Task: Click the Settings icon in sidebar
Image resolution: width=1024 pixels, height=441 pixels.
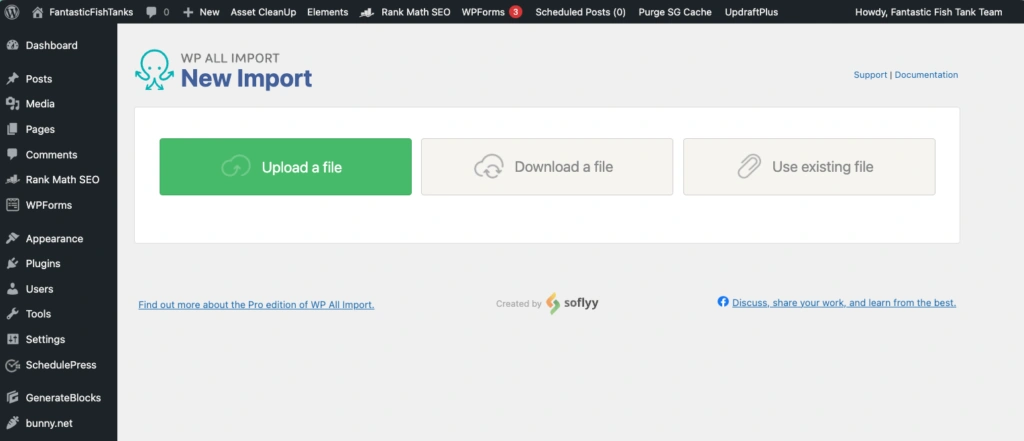Action: tap(12, 340)
